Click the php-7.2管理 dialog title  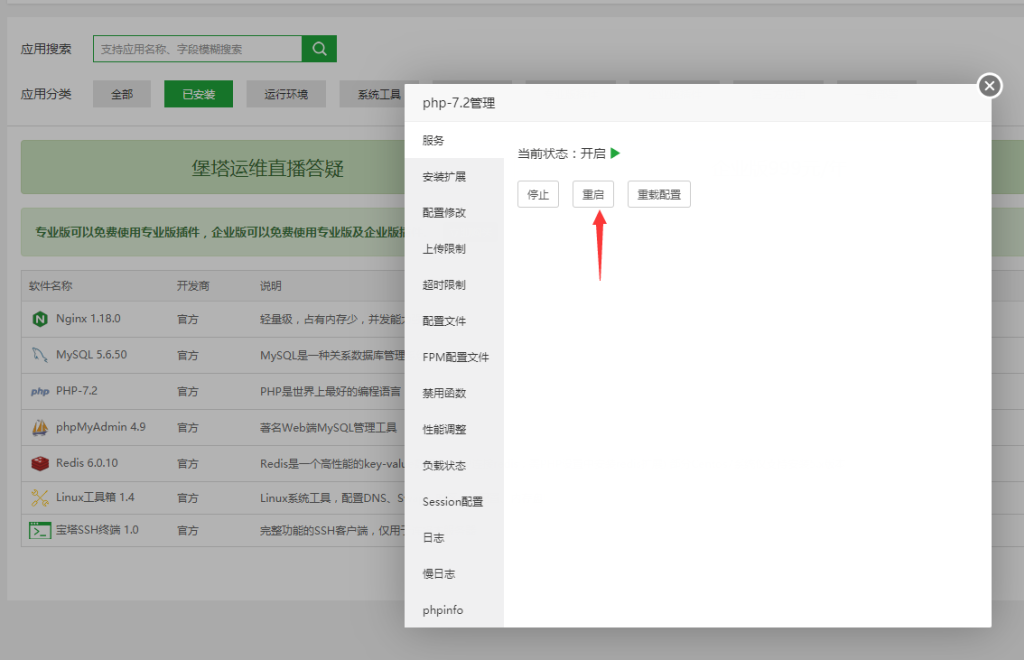(458, 103)
